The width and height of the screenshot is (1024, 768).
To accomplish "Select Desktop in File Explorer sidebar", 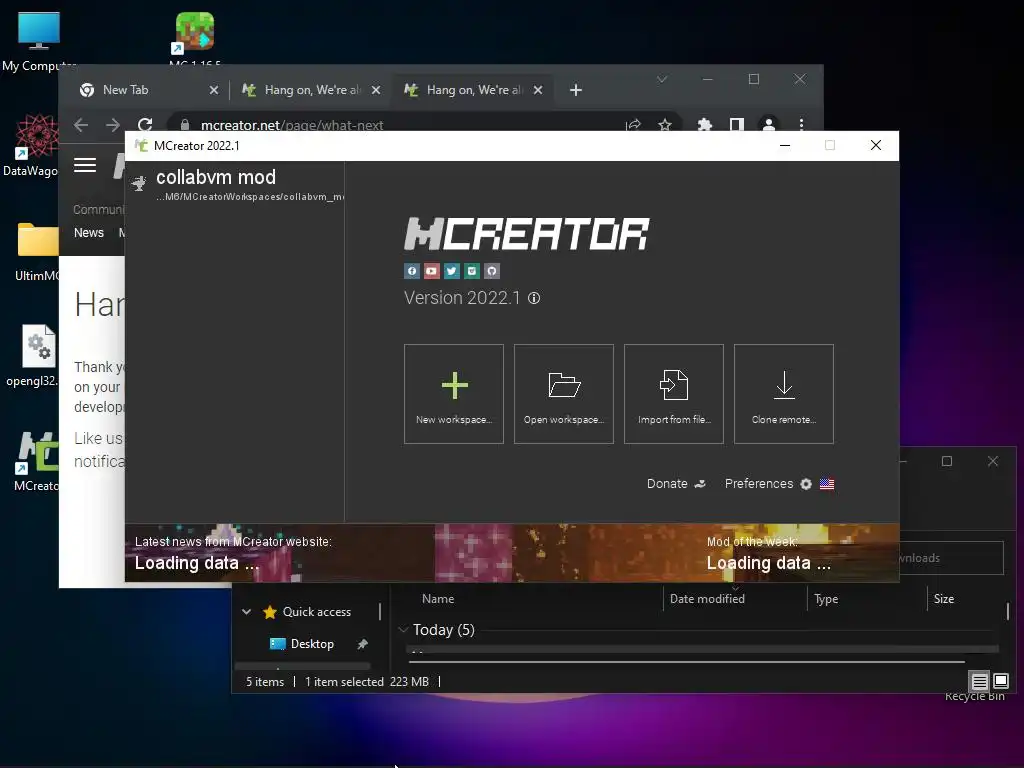I will pos(312,644).
